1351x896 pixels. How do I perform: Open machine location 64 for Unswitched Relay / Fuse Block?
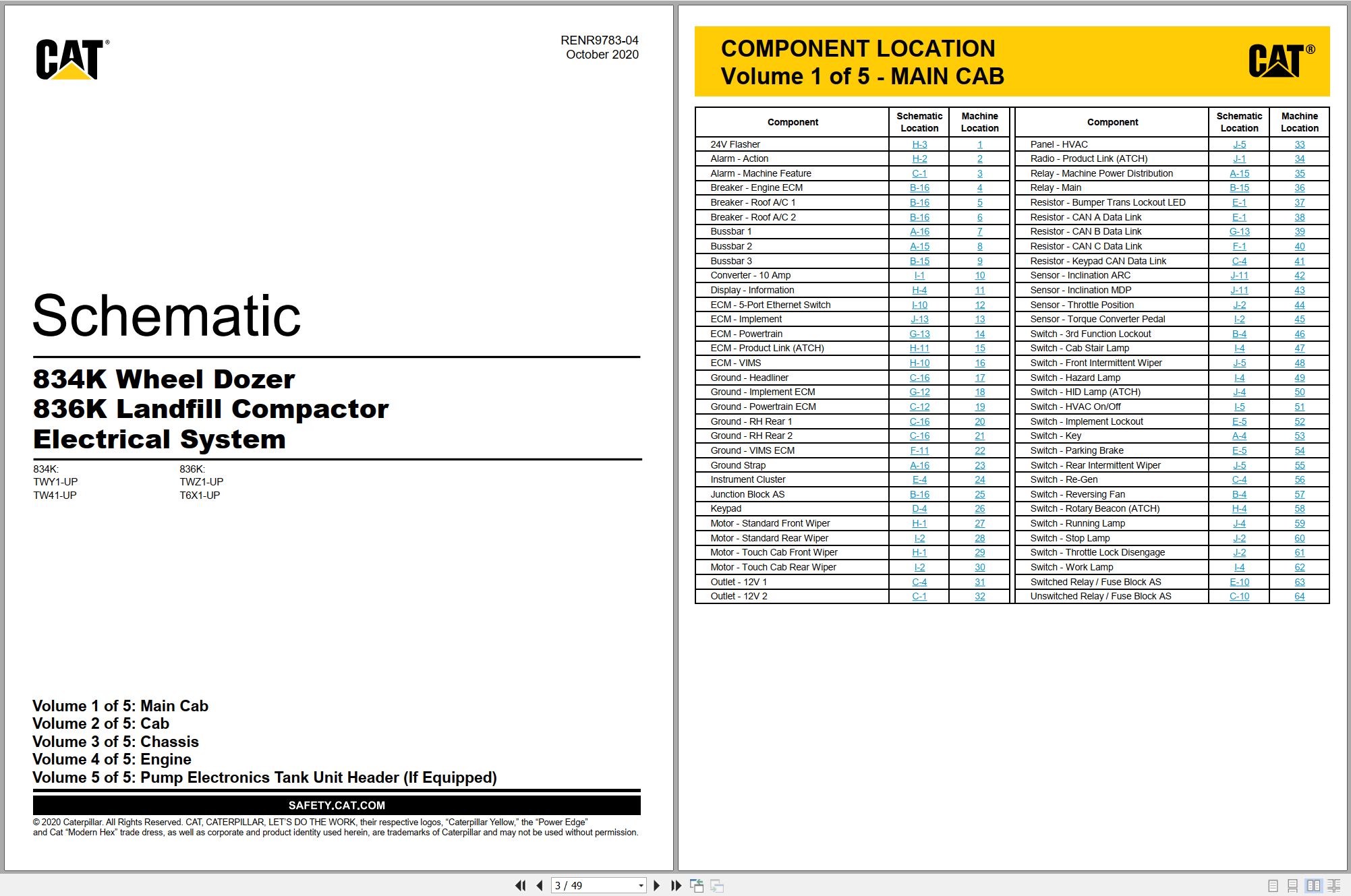coord(1300,596)
